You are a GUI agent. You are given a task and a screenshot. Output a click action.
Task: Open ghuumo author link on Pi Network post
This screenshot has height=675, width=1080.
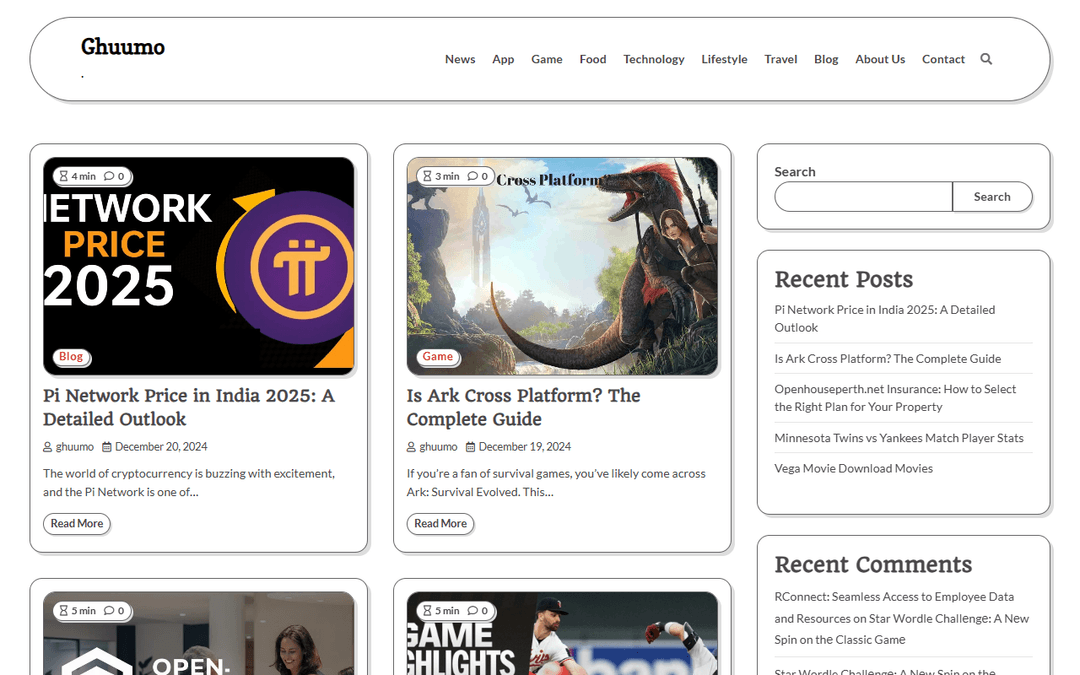(74, 447)
